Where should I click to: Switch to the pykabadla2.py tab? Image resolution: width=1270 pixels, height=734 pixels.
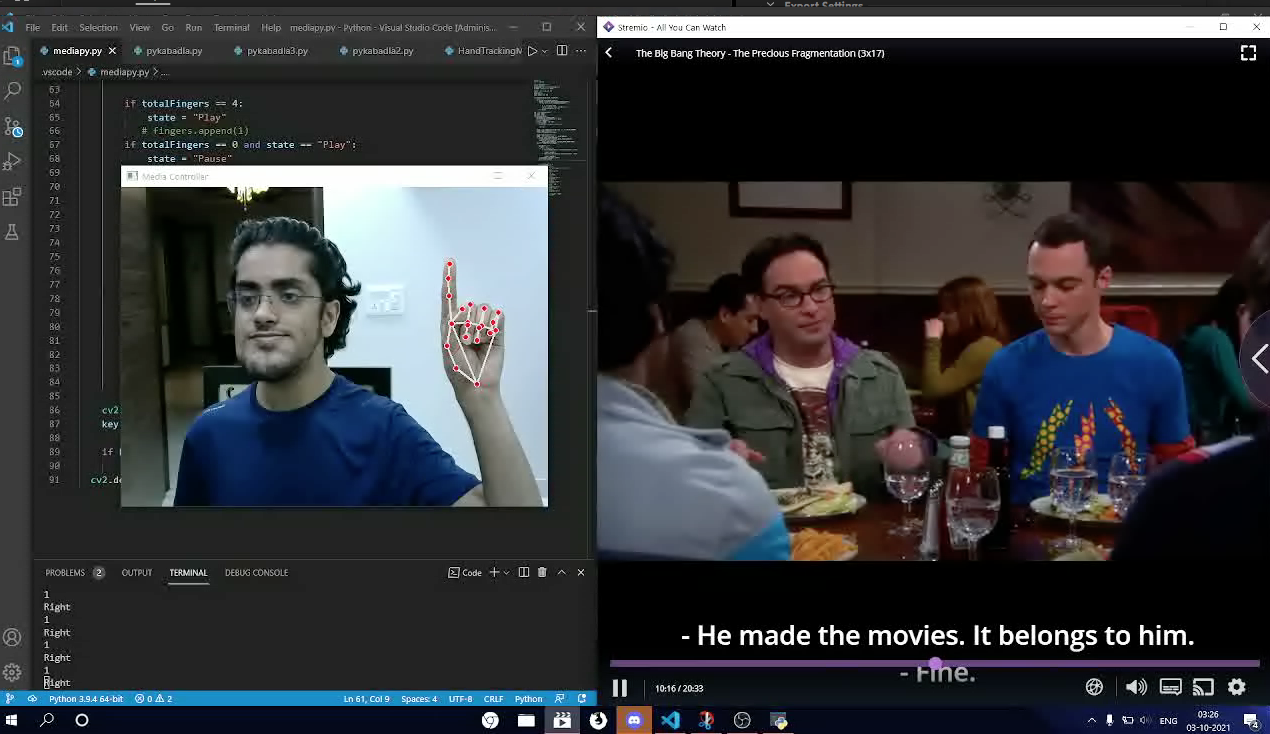pyautogui.click(x=383, y=51)
